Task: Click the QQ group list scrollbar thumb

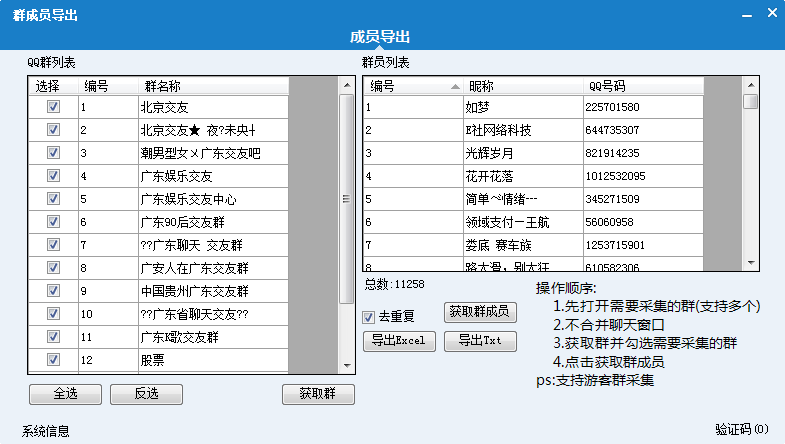Action: pos(347,200)
